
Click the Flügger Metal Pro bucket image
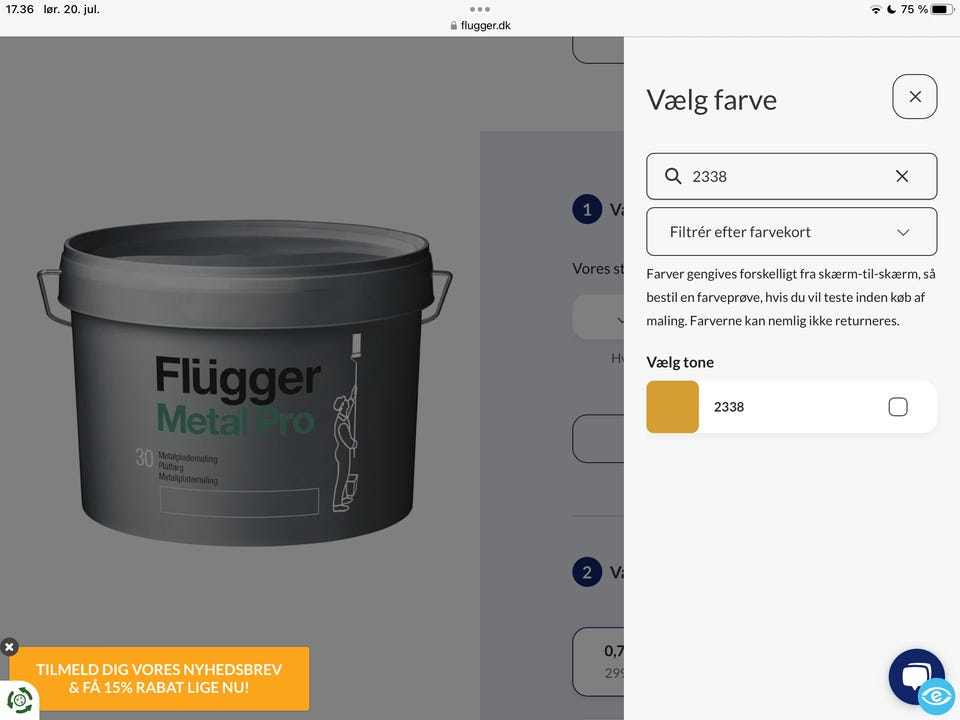(x=244, y=383)
